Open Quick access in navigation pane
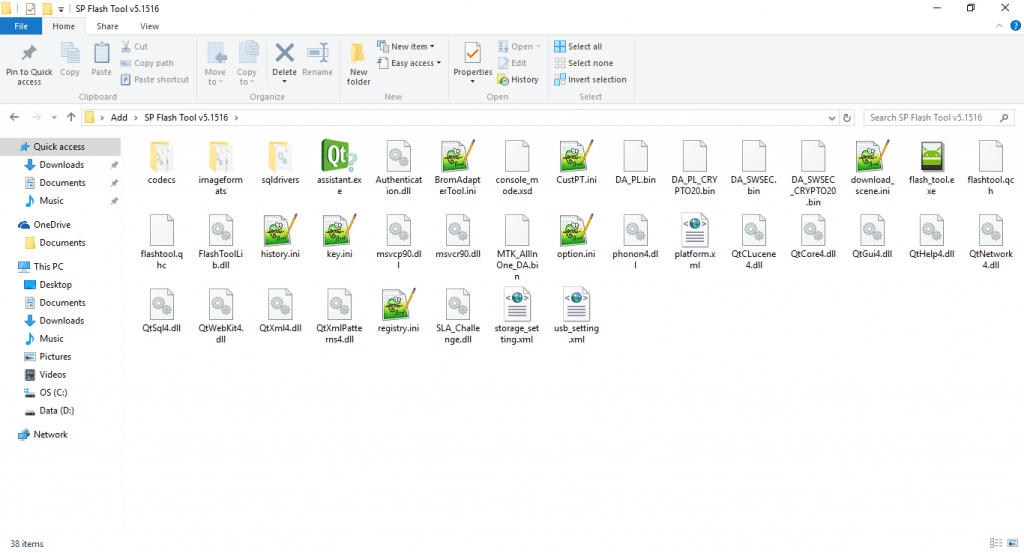 point(60,147)
